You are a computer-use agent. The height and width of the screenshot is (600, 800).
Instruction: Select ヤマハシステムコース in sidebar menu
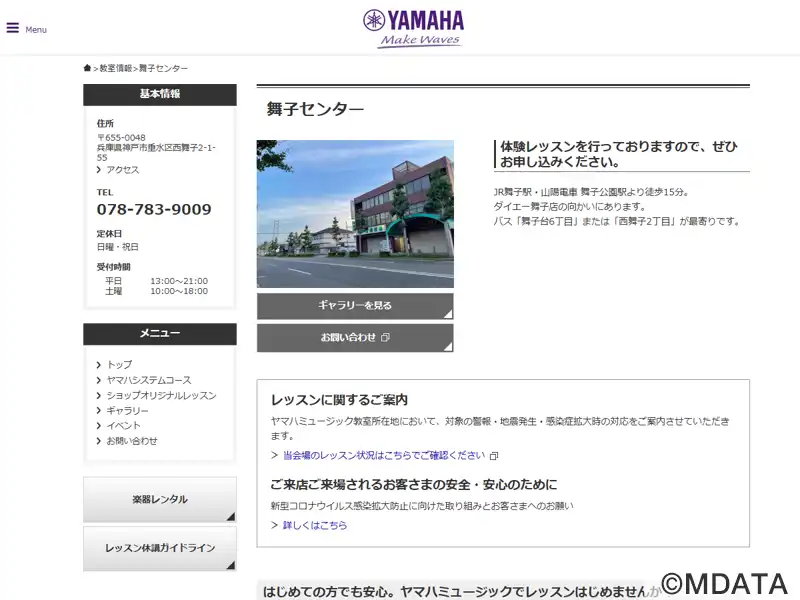pos(149,380)
